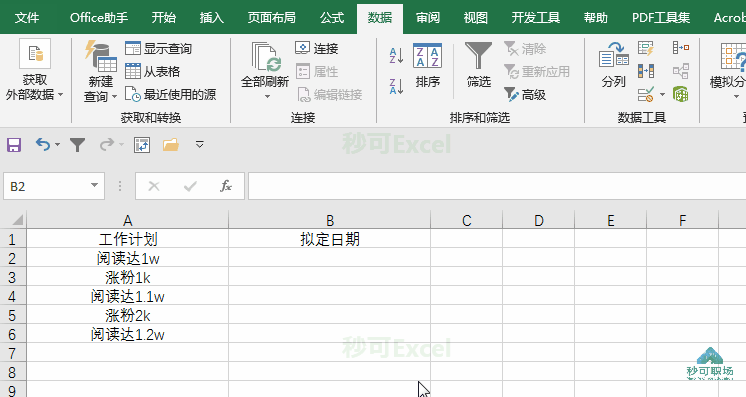Click the consolidate icon
This screenshot has height=397, width=746.
(681, 48)
